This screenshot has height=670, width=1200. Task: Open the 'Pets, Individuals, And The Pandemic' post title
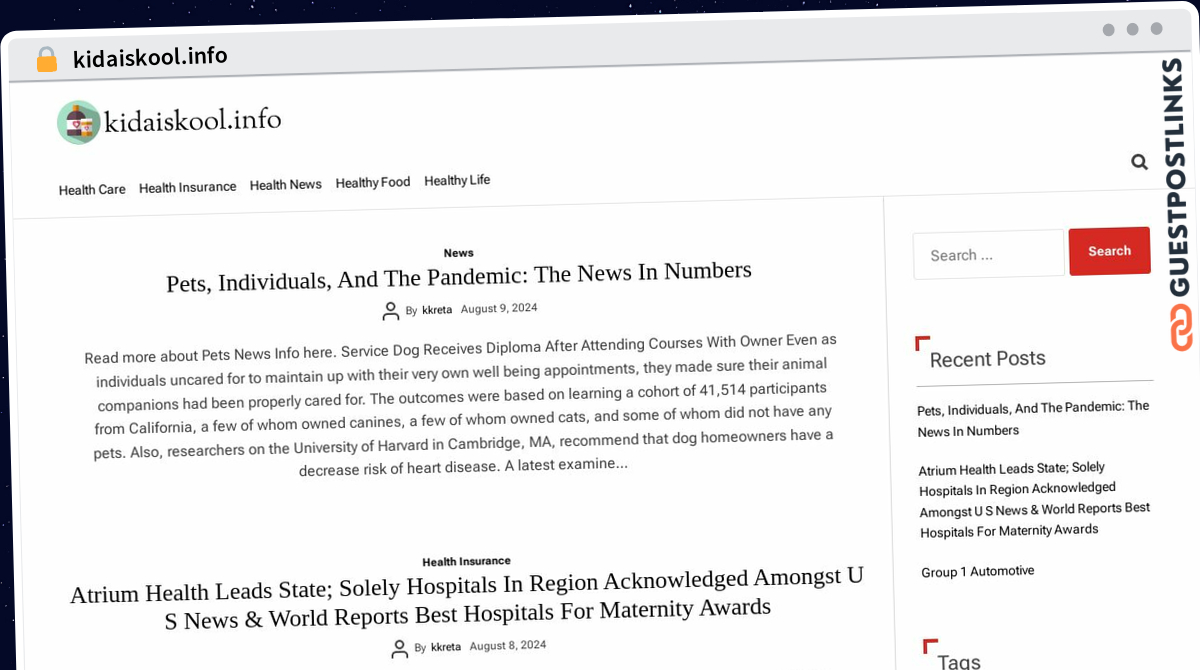click(x=459, y=276)
